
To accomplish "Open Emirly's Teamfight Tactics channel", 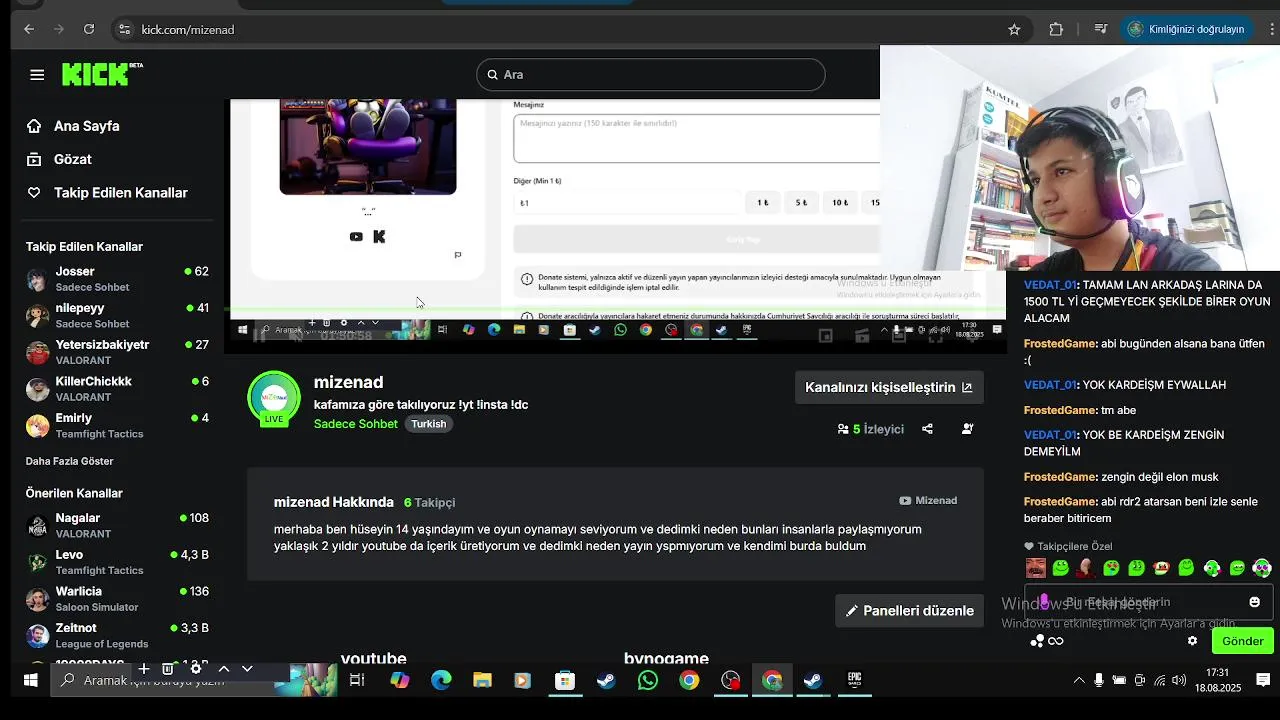I will [118, 425].
